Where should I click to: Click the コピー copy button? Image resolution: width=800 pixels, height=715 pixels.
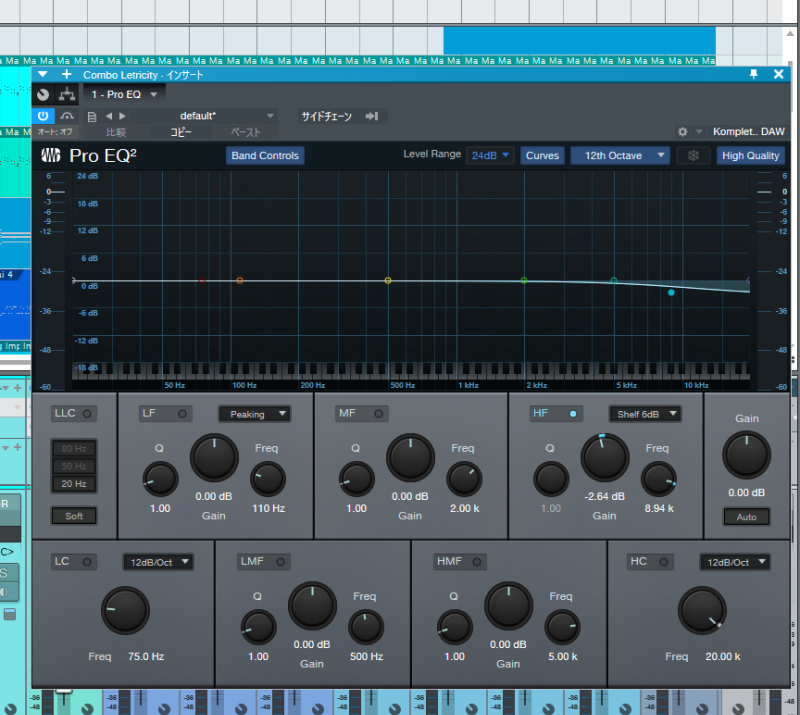tap(181, 133)
